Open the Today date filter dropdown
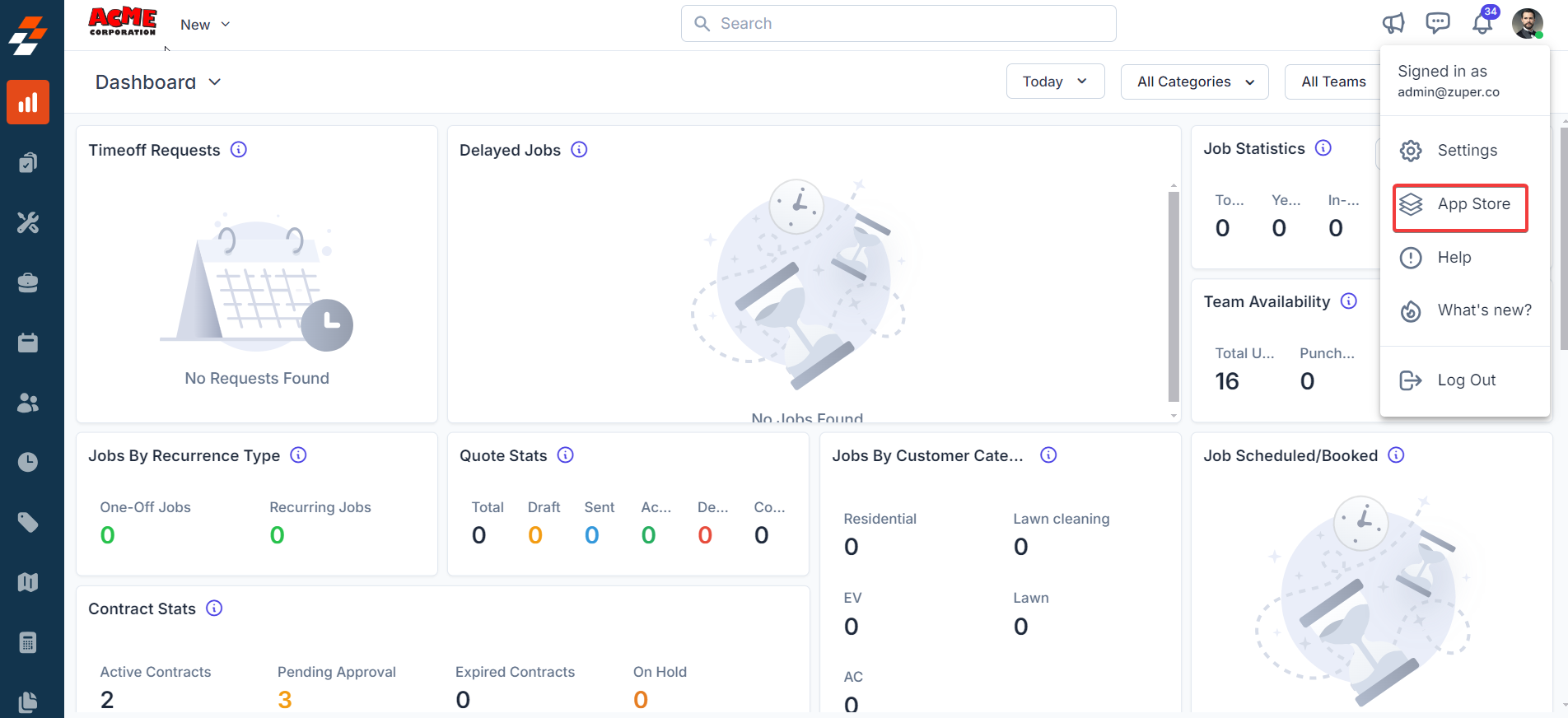The image size is (1568, 718). click(1055, 82)
